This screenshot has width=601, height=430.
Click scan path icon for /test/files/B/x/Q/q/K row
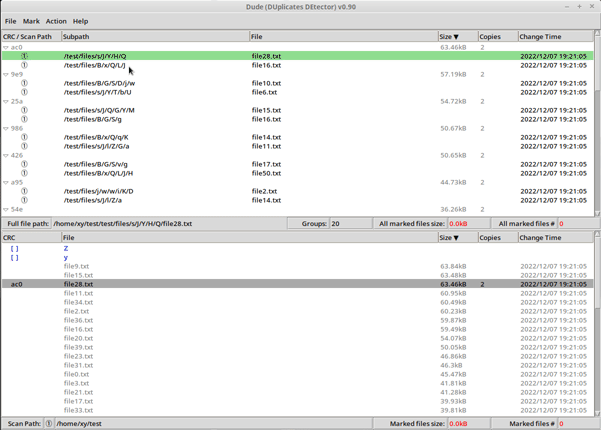[24, 137]
